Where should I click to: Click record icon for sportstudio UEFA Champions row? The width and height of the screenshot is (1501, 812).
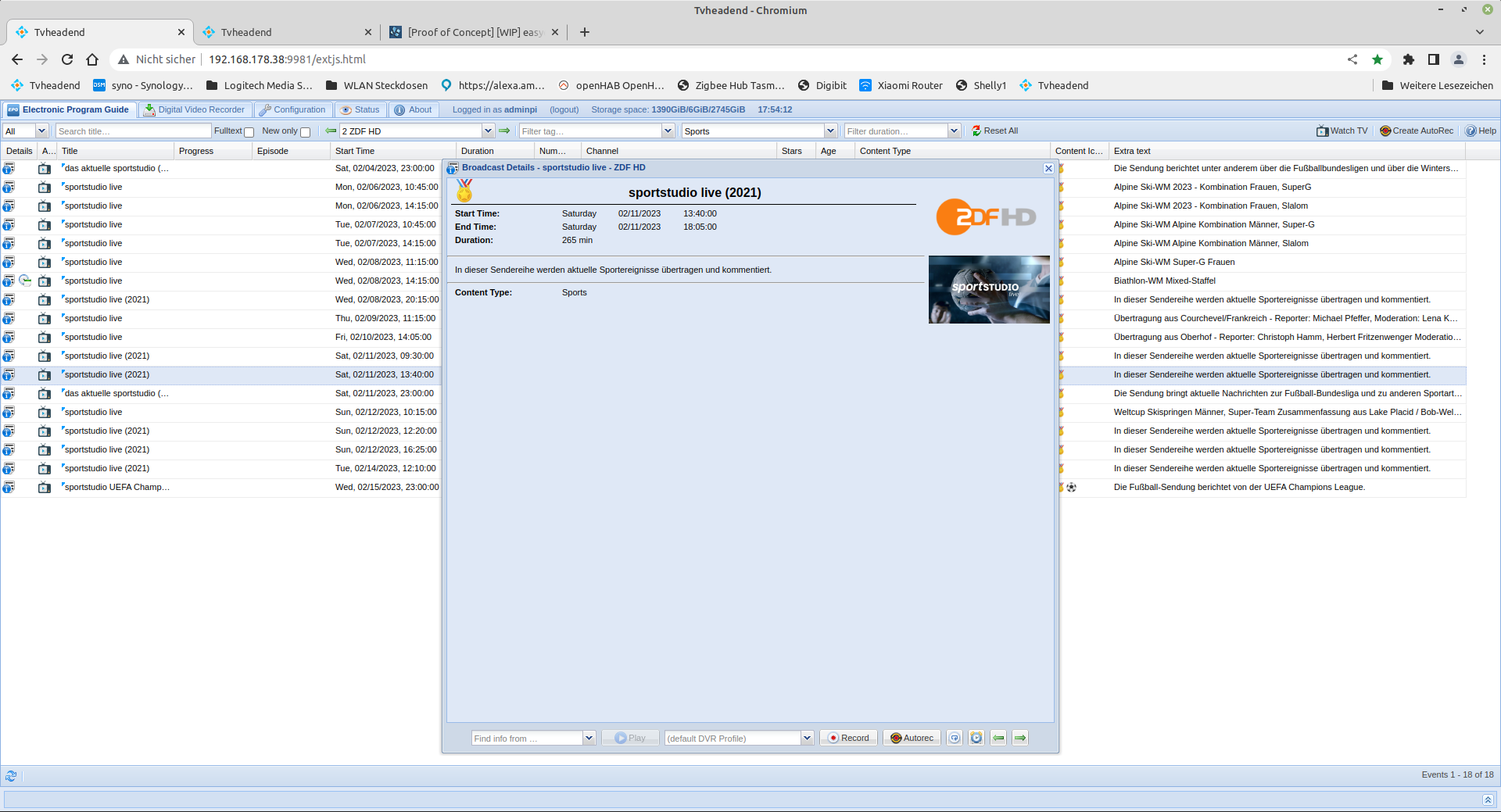coord(45,488)
